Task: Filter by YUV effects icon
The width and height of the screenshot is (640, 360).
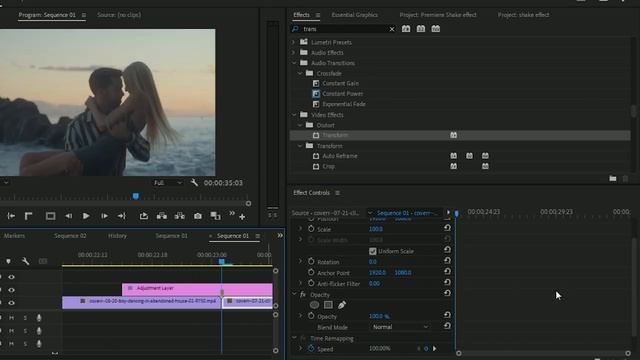Action: click(436, 29)
